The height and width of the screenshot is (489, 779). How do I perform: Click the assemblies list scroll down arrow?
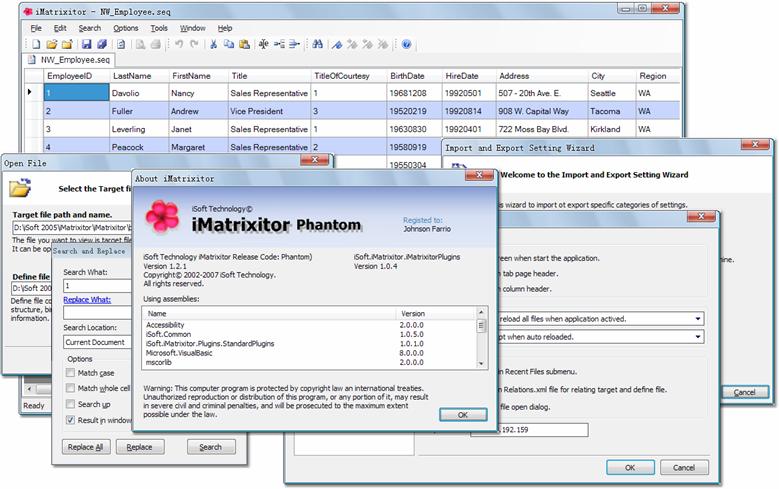(x=480, y=364)
